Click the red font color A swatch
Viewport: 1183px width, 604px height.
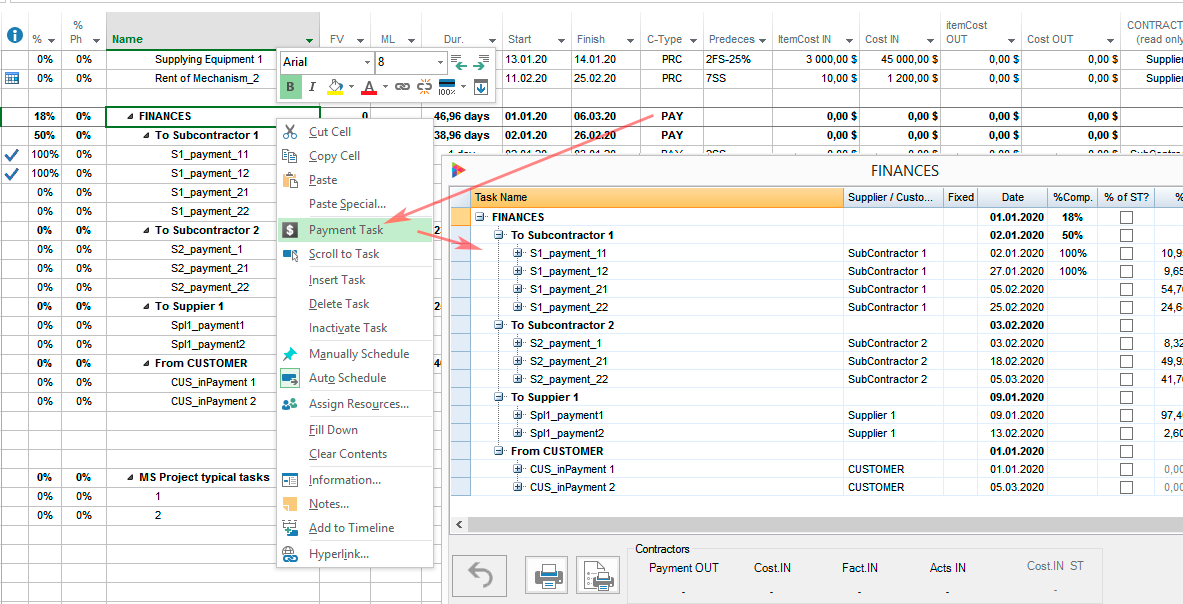tap(369, 87)
